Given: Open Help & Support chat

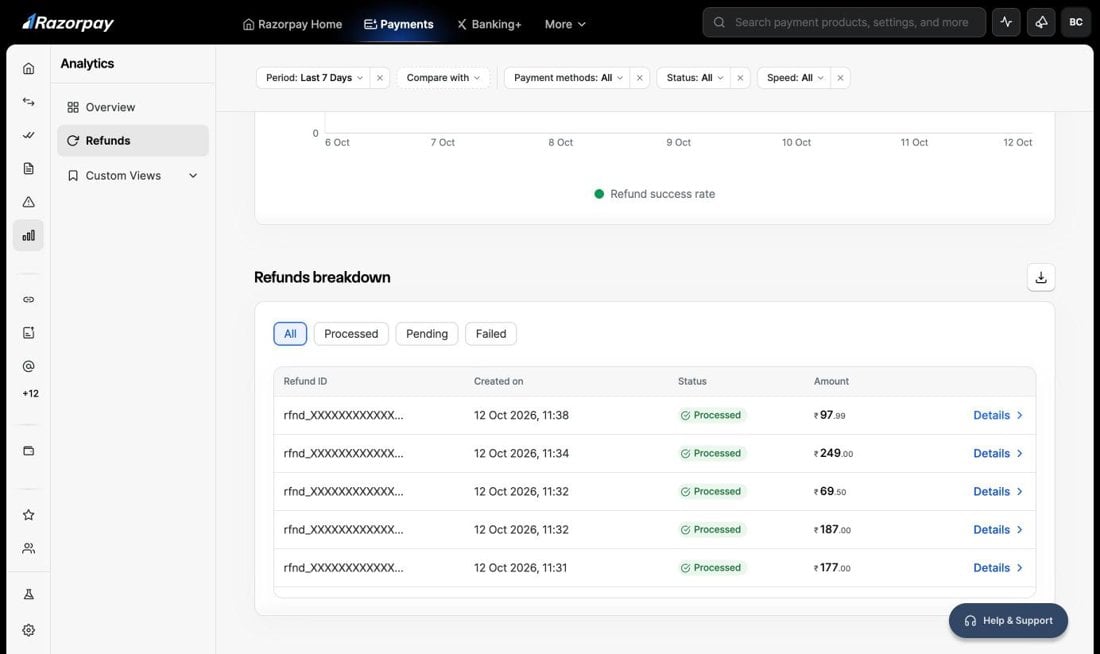Looking at the screenshot, I should pyautogui.click(x=1008, y=620).
